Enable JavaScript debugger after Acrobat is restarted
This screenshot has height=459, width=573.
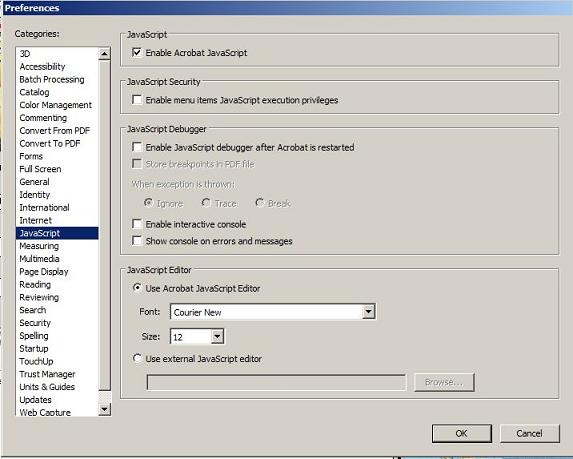click(137, 147)
